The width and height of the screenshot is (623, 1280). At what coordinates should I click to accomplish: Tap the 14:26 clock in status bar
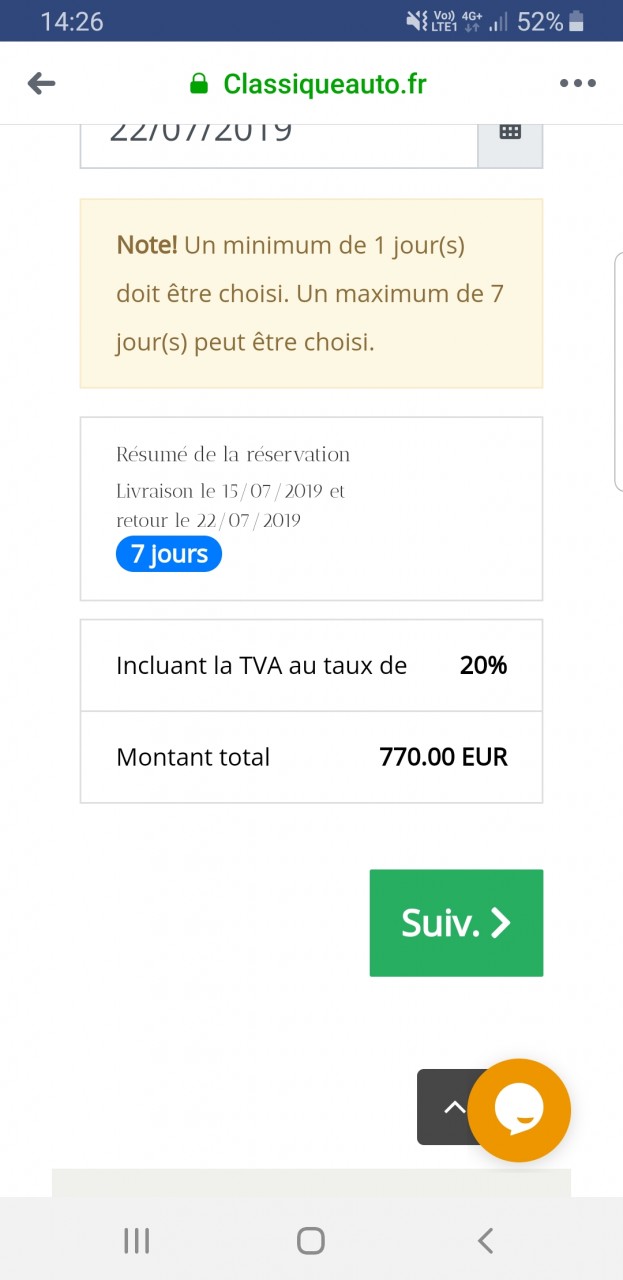pos(72,22)
